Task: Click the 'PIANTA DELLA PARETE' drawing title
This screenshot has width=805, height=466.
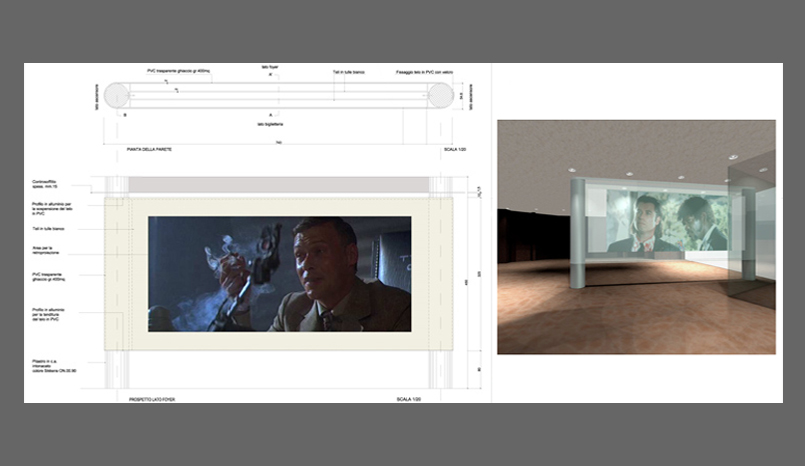Action: [x=149, y=149]
